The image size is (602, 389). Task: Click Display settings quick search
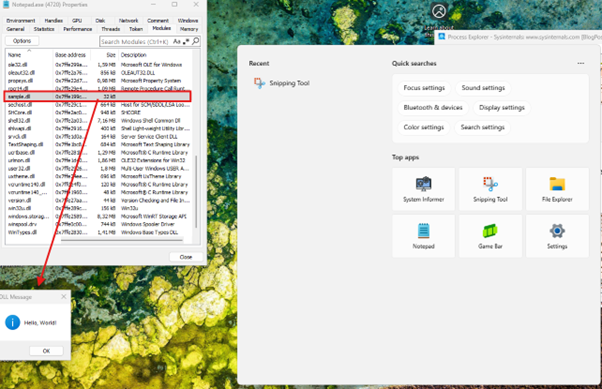coord(501,108)
